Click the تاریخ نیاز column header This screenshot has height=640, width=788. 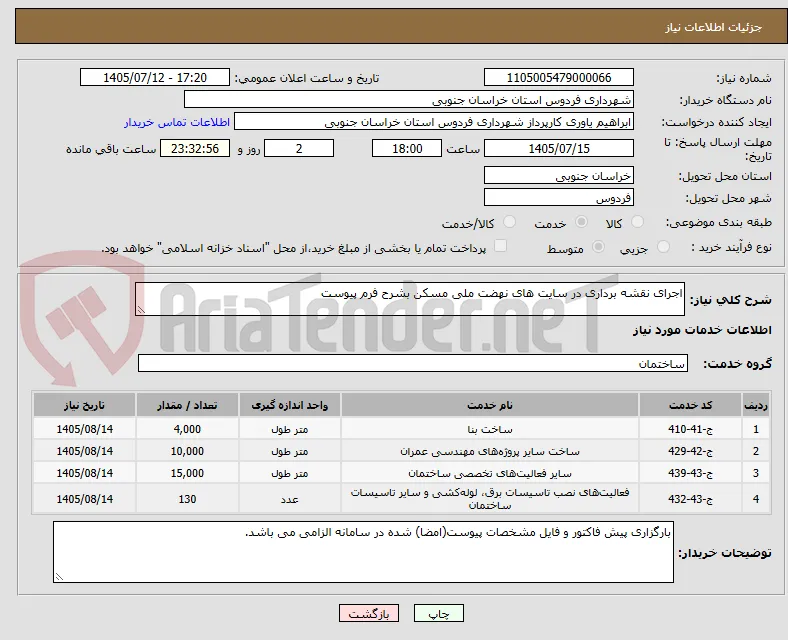84,405
